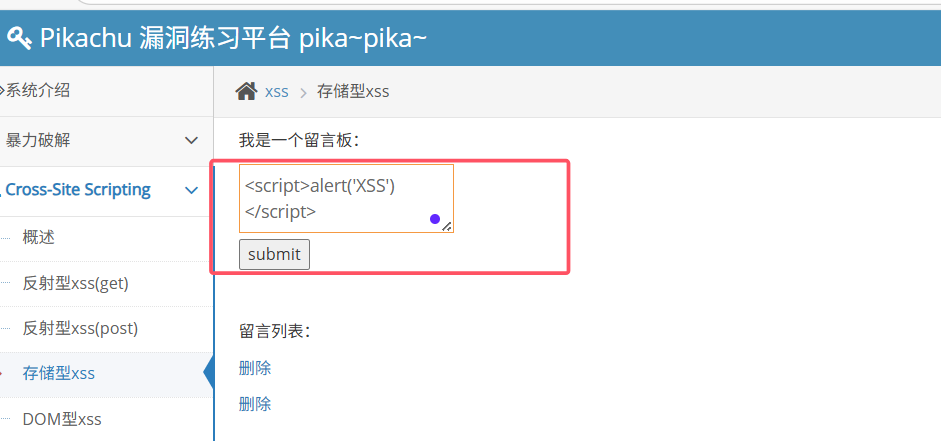Click the purple dot icon in the textarea
The width and height of the screenshot is (941, 441).
pyautogui.click(x=435, y=219)
